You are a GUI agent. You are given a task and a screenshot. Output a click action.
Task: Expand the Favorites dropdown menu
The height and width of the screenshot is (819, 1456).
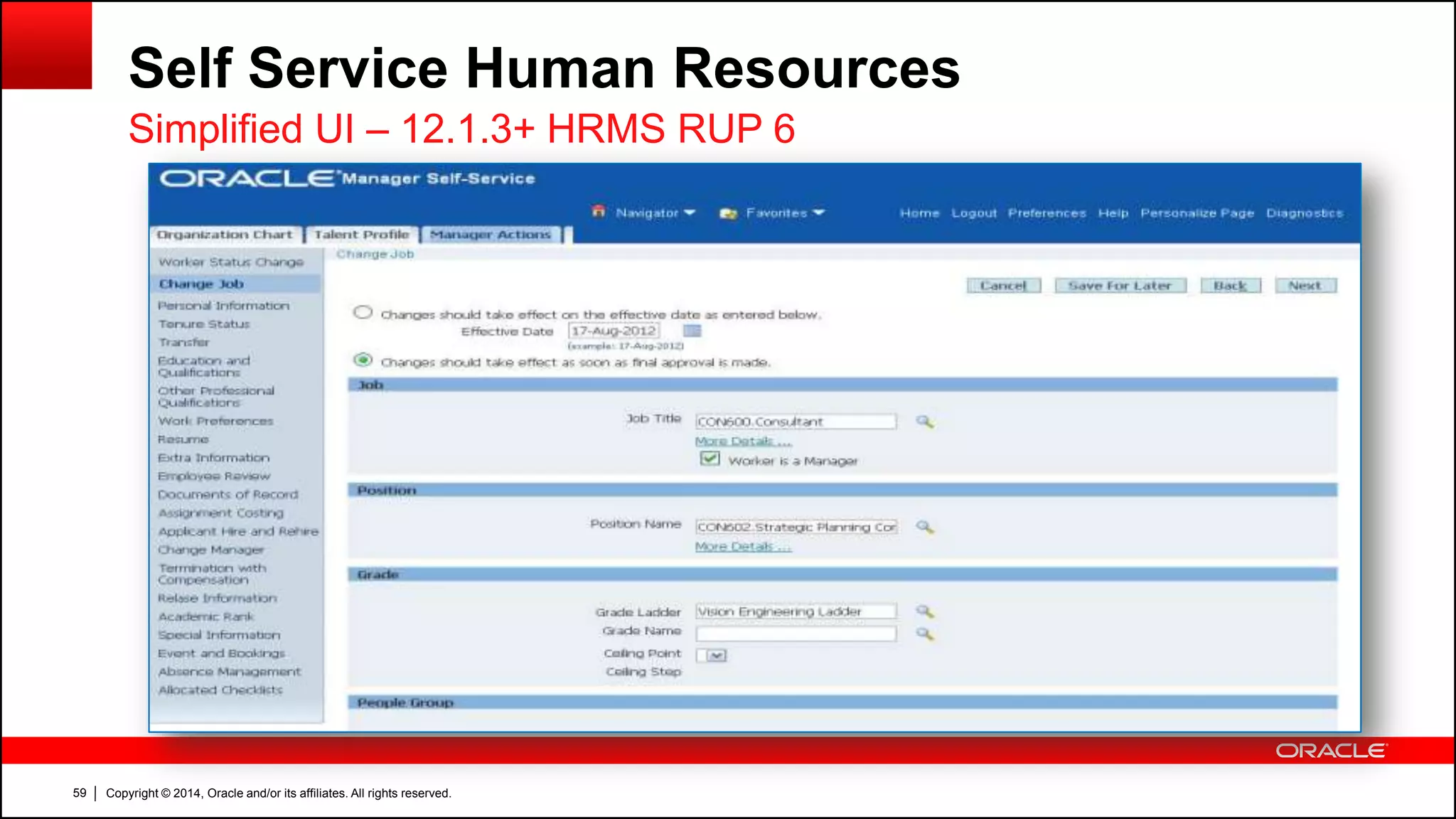coord(818,213)
